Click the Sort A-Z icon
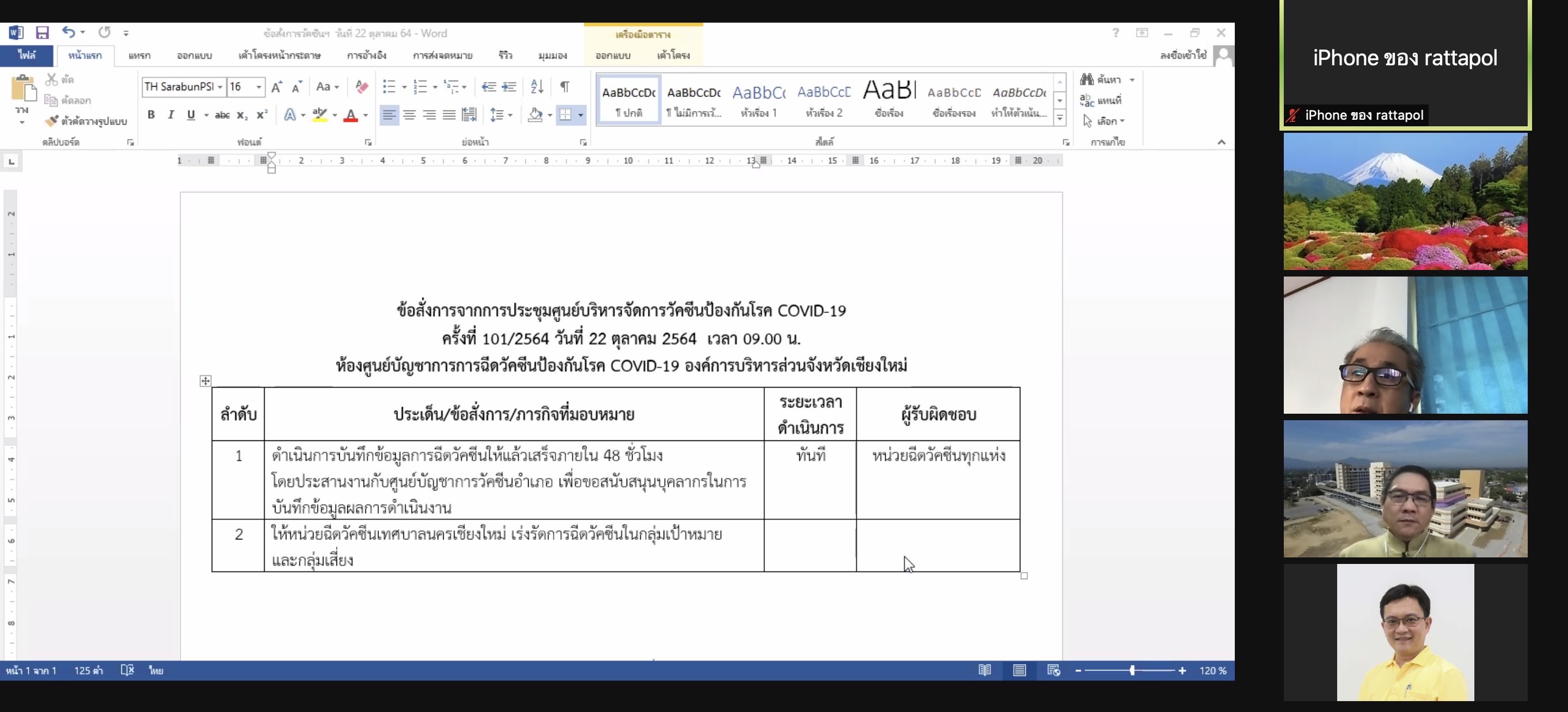 click(537, 87)
